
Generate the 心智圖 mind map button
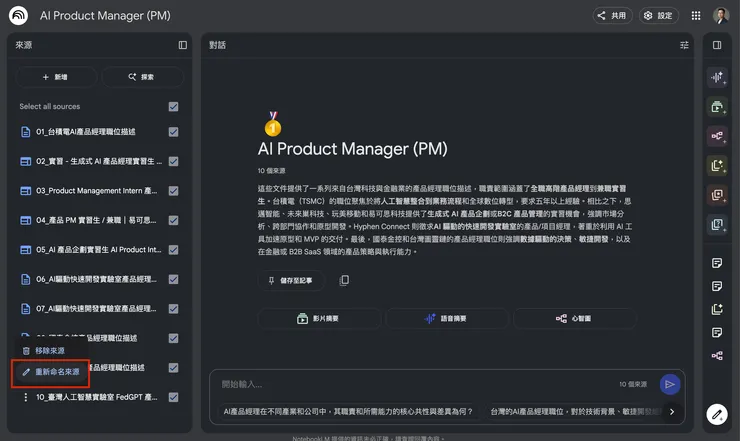coord(574,319)
